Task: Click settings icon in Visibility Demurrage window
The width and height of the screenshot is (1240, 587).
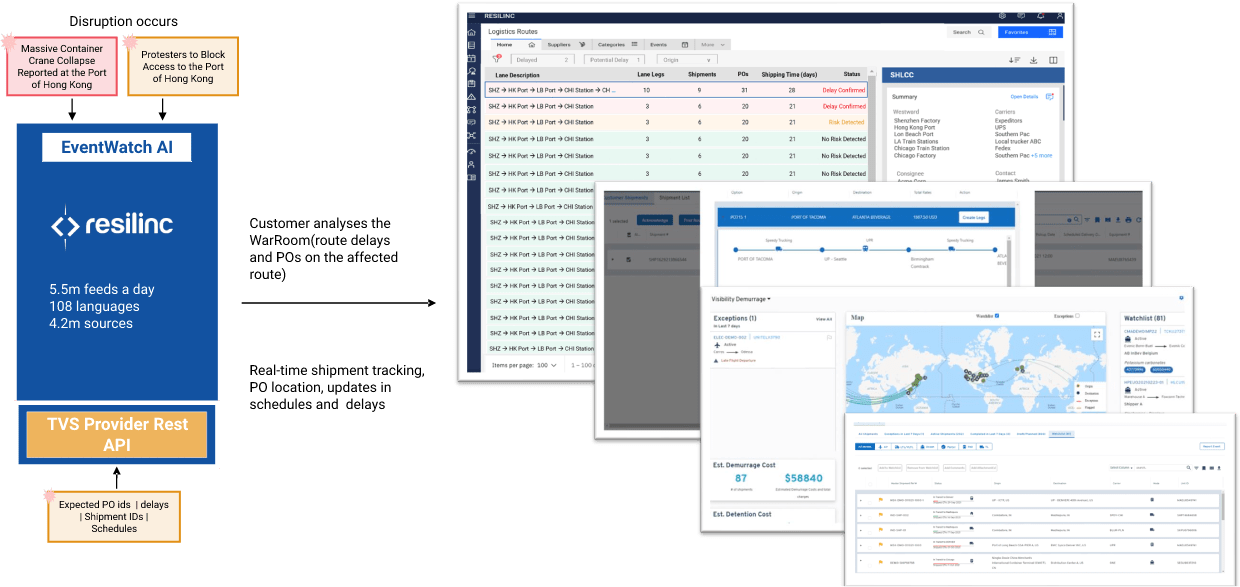Action: click(x=1181, y=298)
